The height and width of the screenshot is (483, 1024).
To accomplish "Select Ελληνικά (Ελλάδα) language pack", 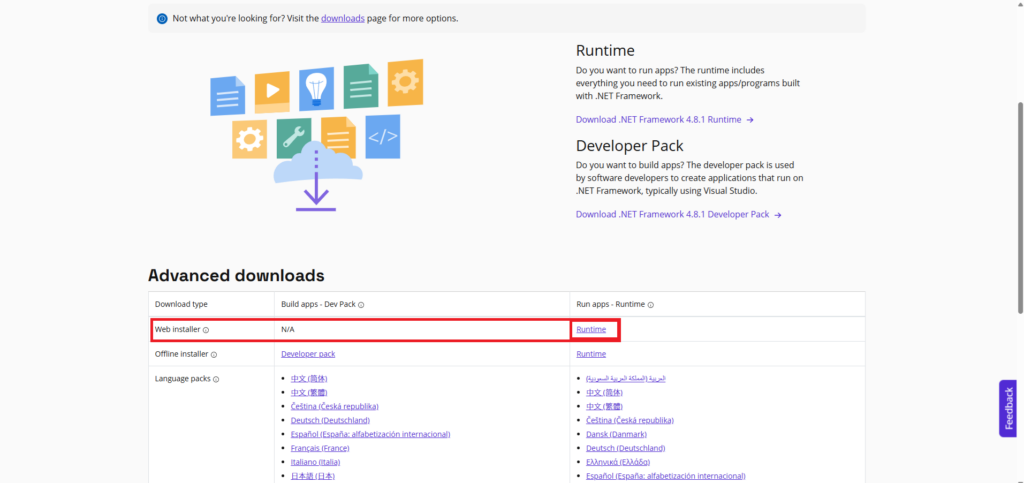I will (x=618, y=462).
